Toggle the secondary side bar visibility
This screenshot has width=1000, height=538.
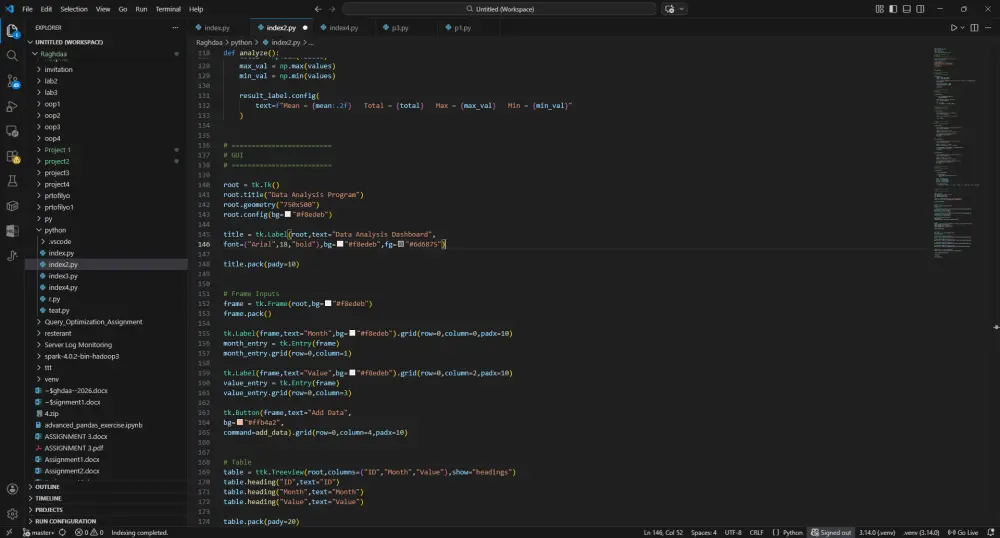click(918, 9)
